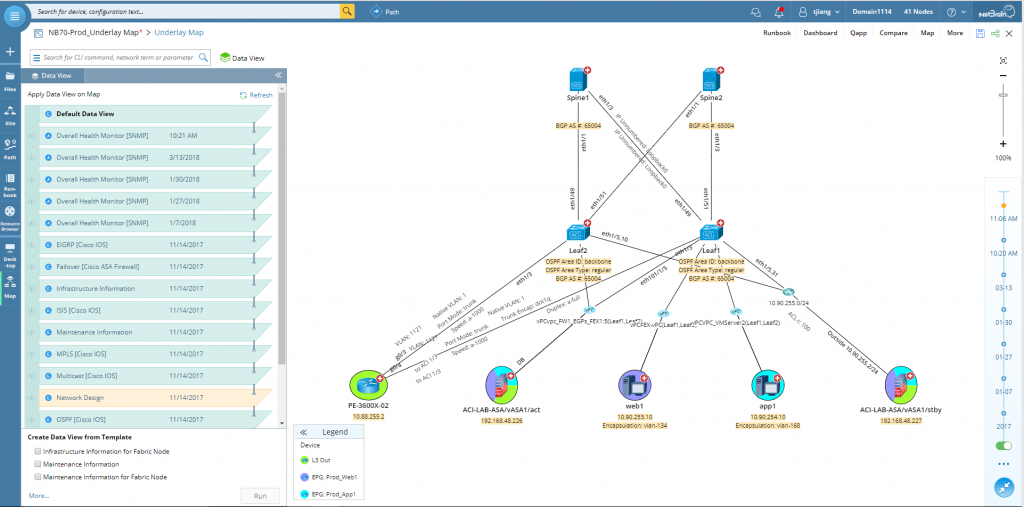Open Site in the left sidebar
Image resolution: width=1024 pixels, height=507 pixels.
tap(10, 114)
